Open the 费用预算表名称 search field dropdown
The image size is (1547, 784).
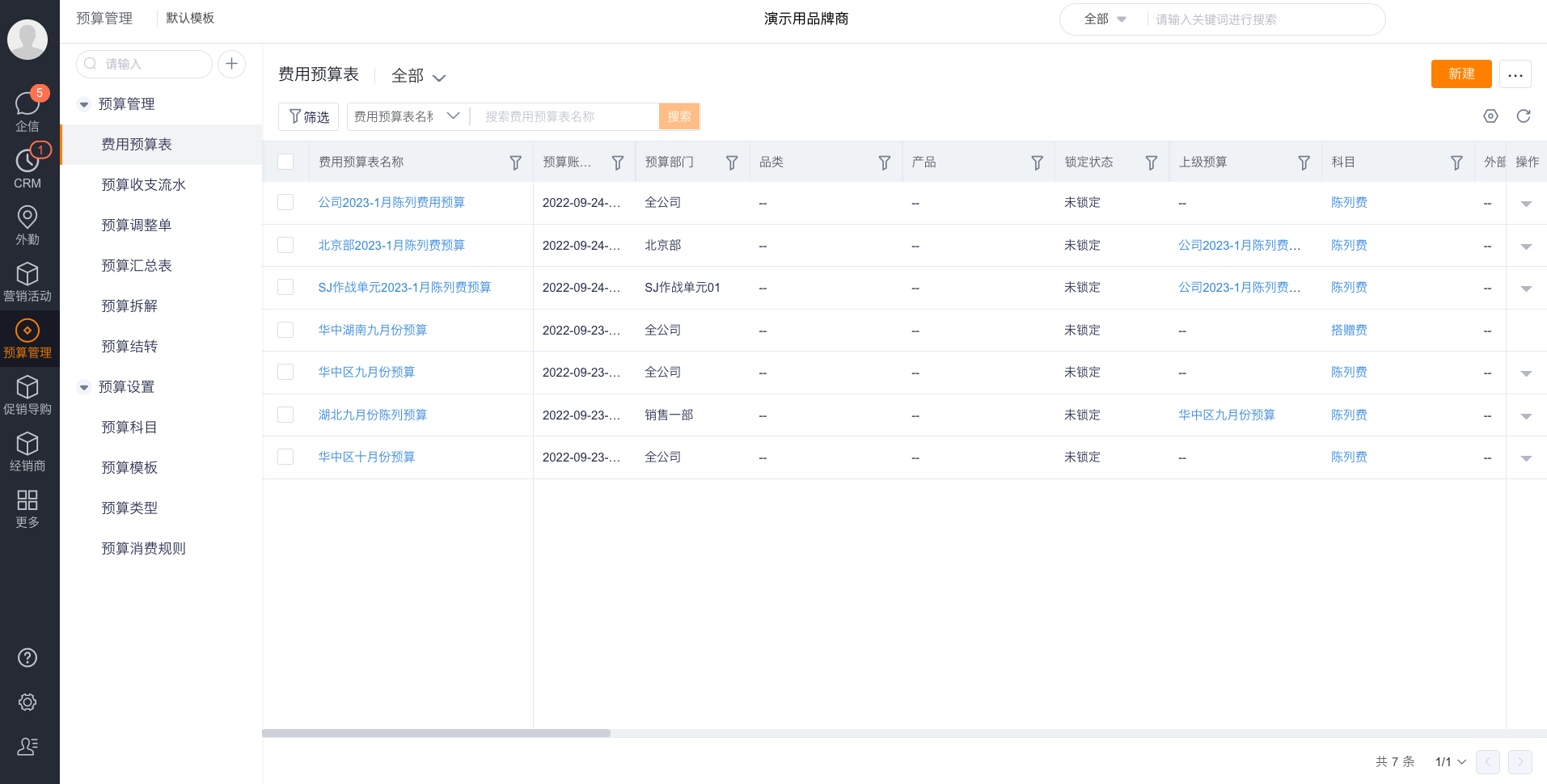click(x=407, y=116)
